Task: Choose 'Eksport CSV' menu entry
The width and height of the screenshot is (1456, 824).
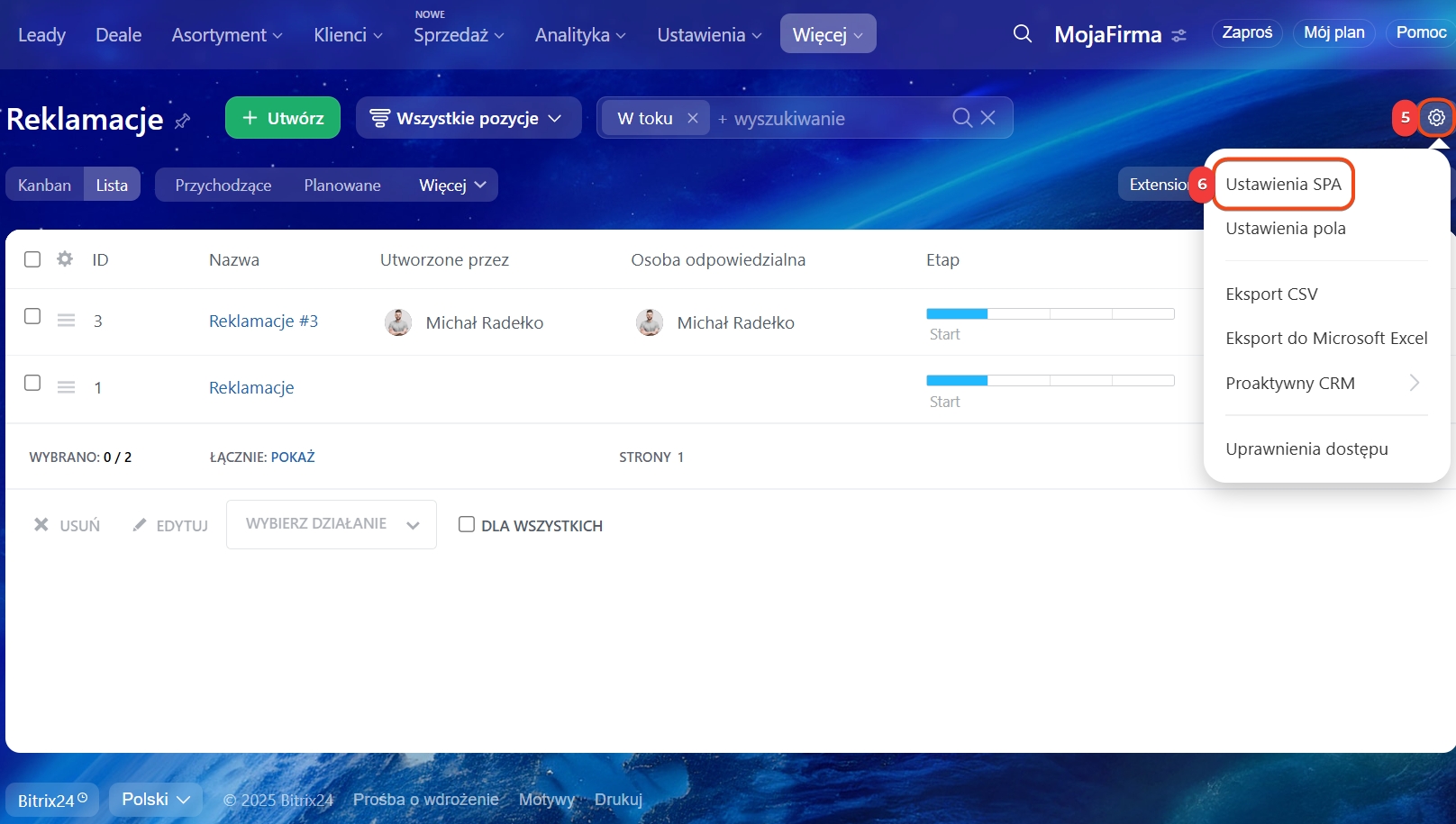Action: 1271,294
